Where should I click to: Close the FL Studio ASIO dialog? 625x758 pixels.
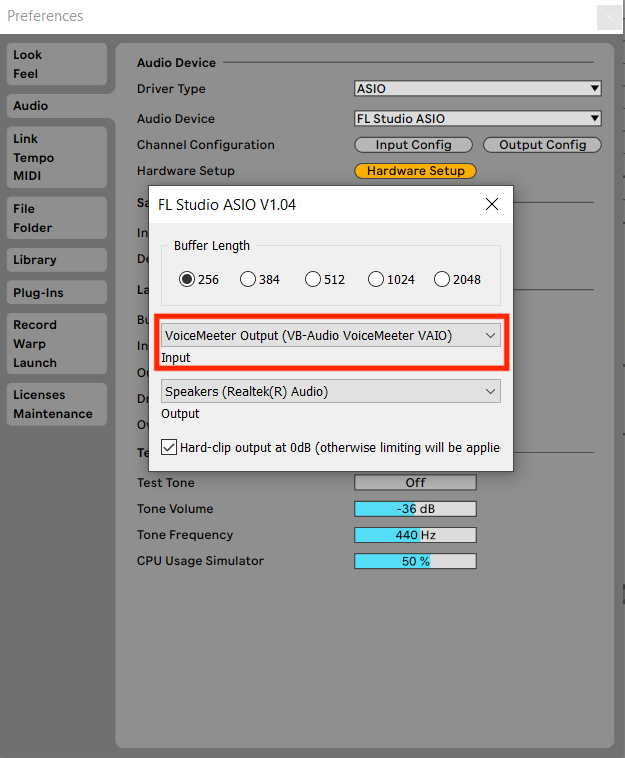point(491,204)
